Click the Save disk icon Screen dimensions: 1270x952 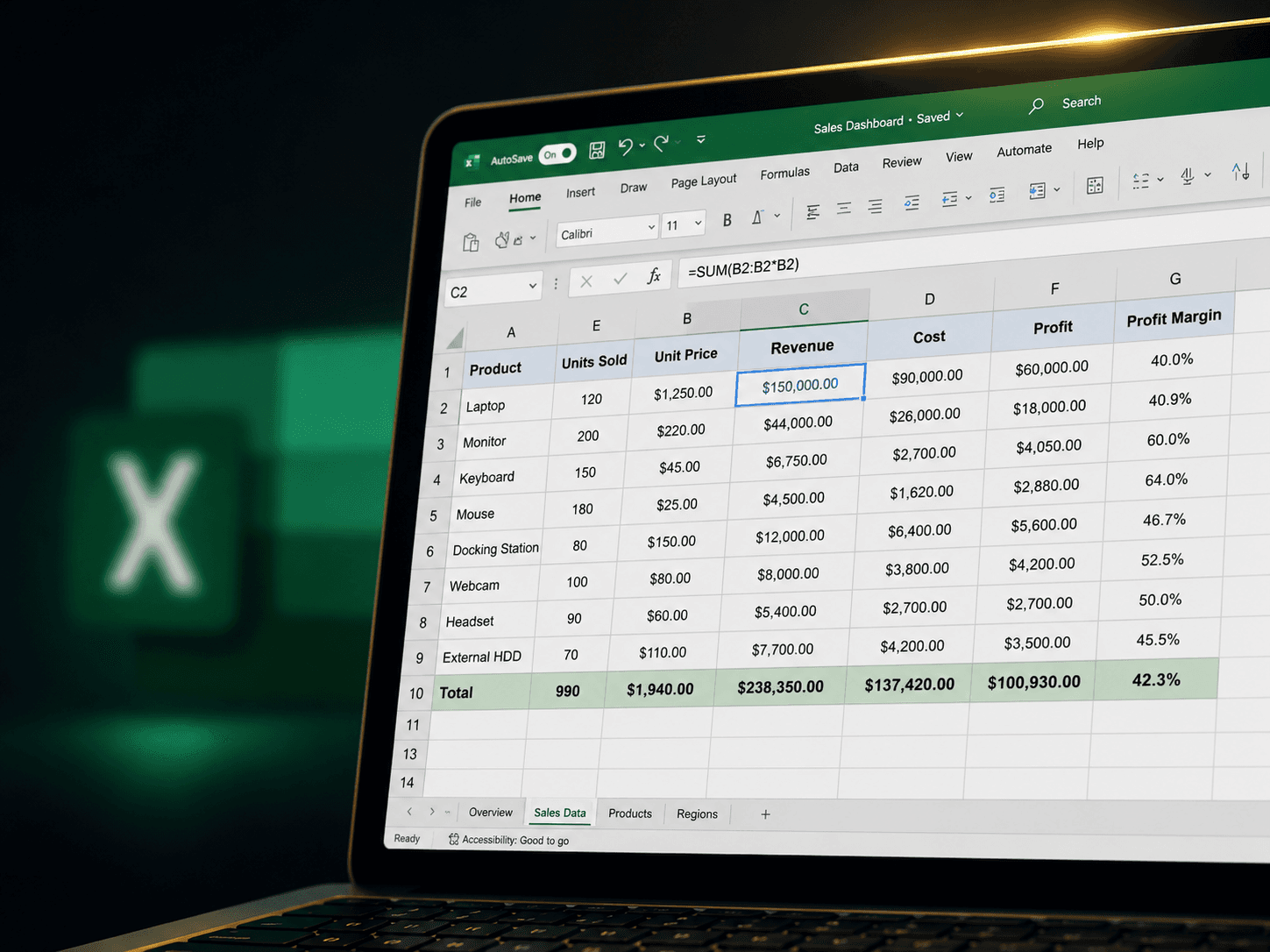[x=597, y=150]
